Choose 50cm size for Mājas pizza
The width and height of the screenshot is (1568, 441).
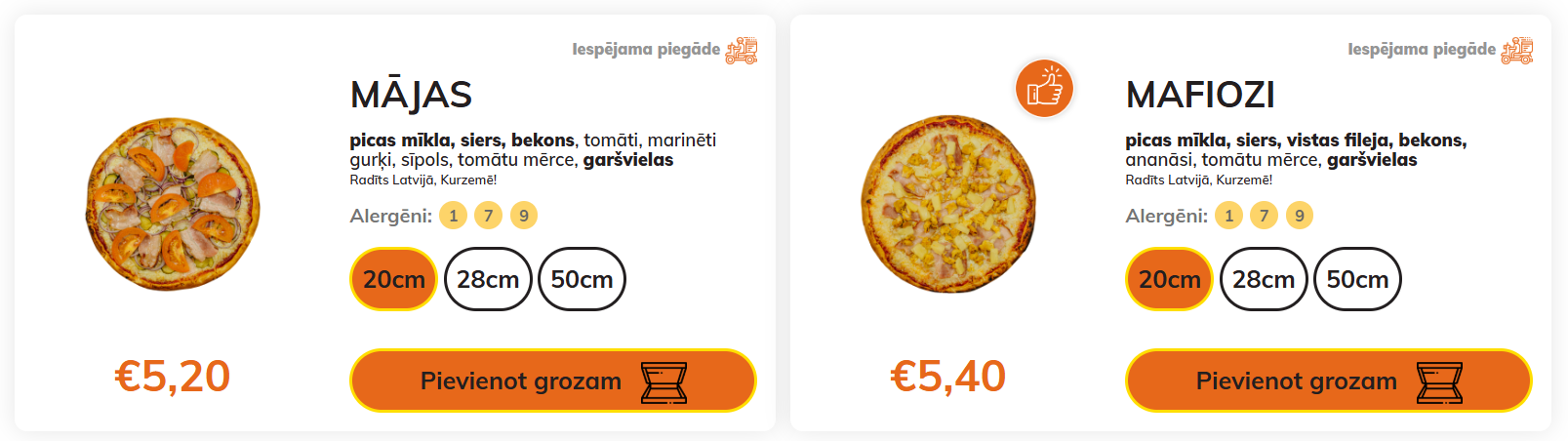coord(582,280)
